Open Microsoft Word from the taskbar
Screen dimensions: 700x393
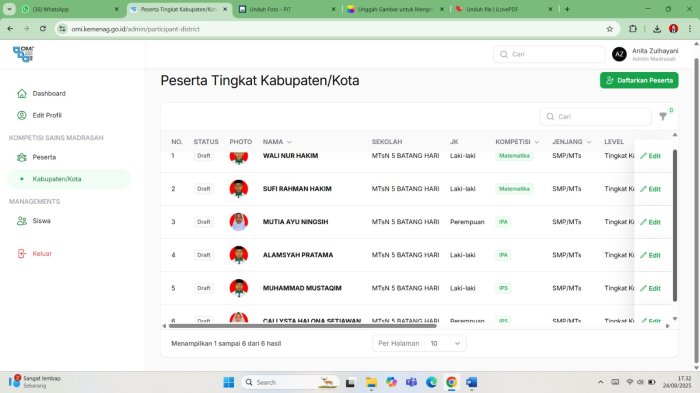click(471, 382)
